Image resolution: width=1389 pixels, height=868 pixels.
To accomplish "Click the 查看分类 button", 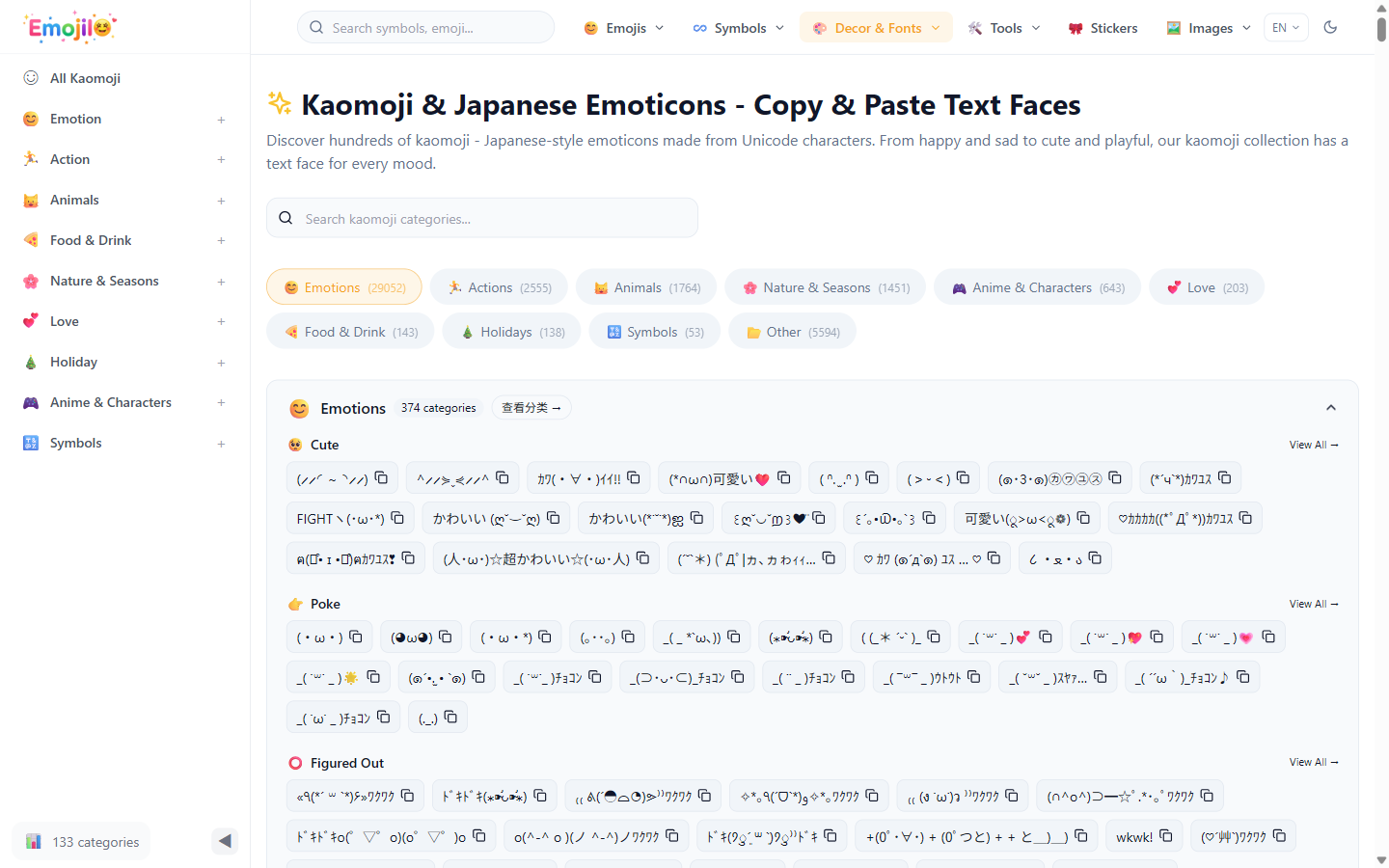I will (531, 408).
